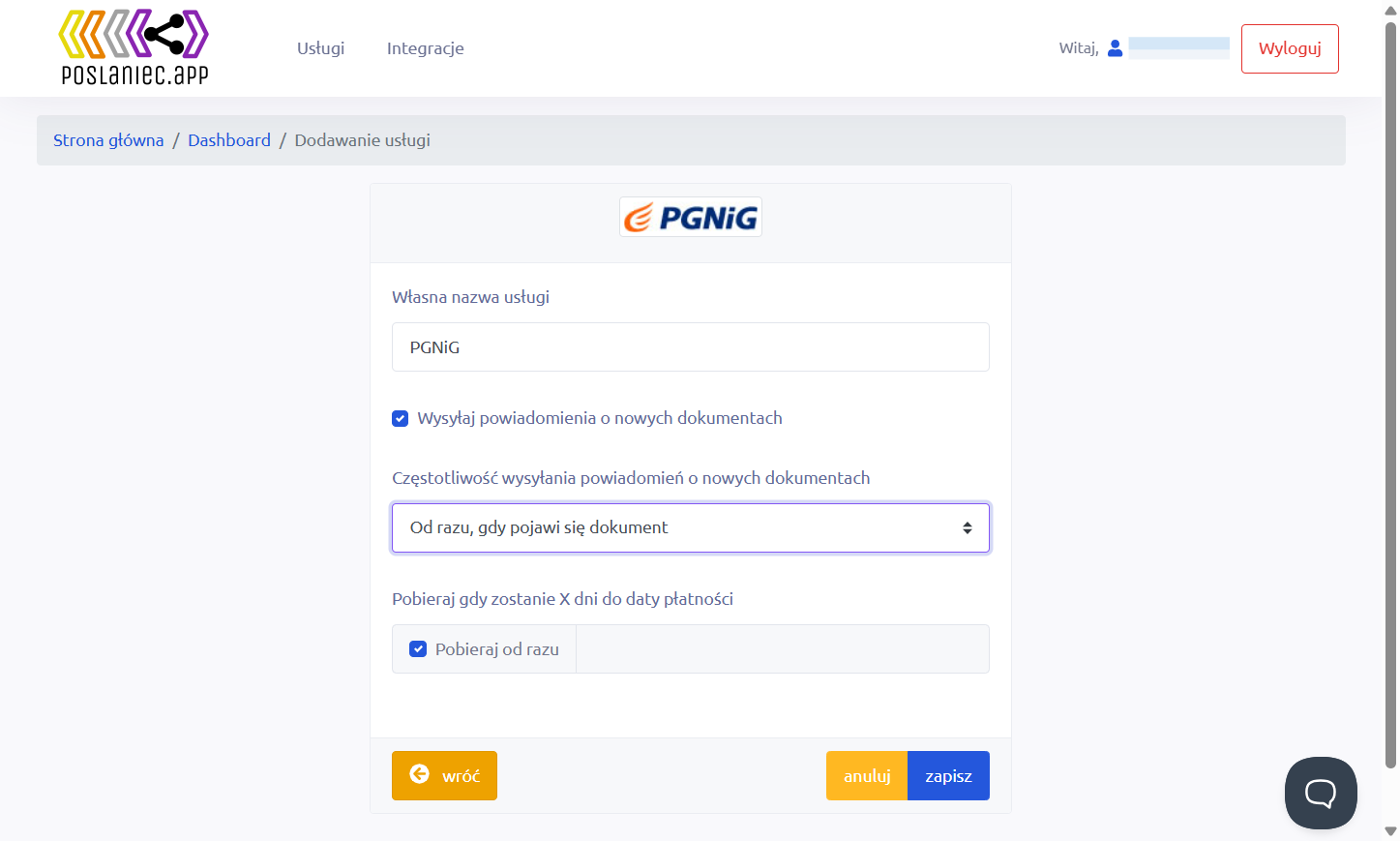The height and width of the screenshot is (841, 1400).
Task: Open the Integracje menu
Action: point(426,48)
